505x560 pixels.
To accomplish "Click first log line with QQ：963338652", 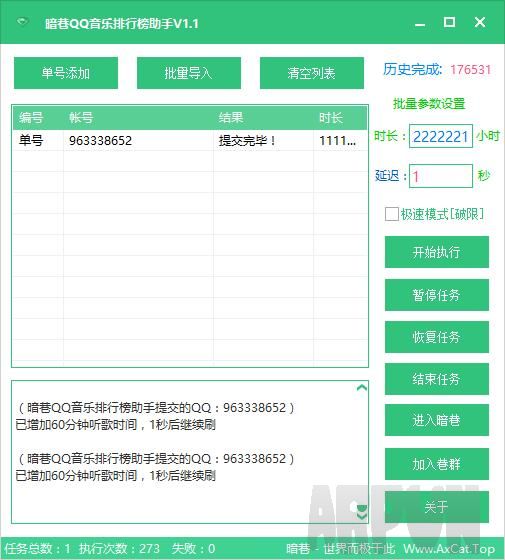I will pyautogui.click(x=155, y=408).
